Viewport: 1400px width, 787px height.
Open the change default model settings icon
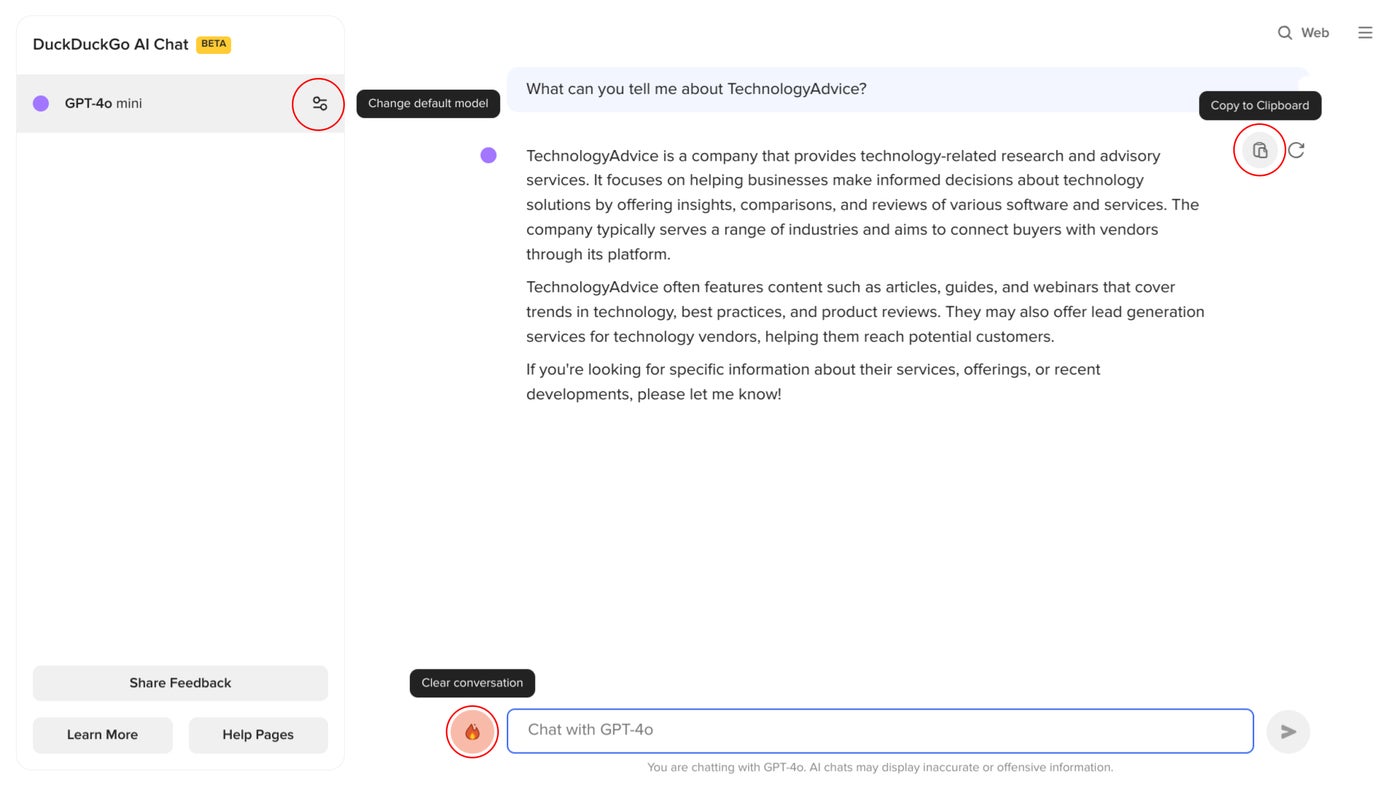[319, 103]
